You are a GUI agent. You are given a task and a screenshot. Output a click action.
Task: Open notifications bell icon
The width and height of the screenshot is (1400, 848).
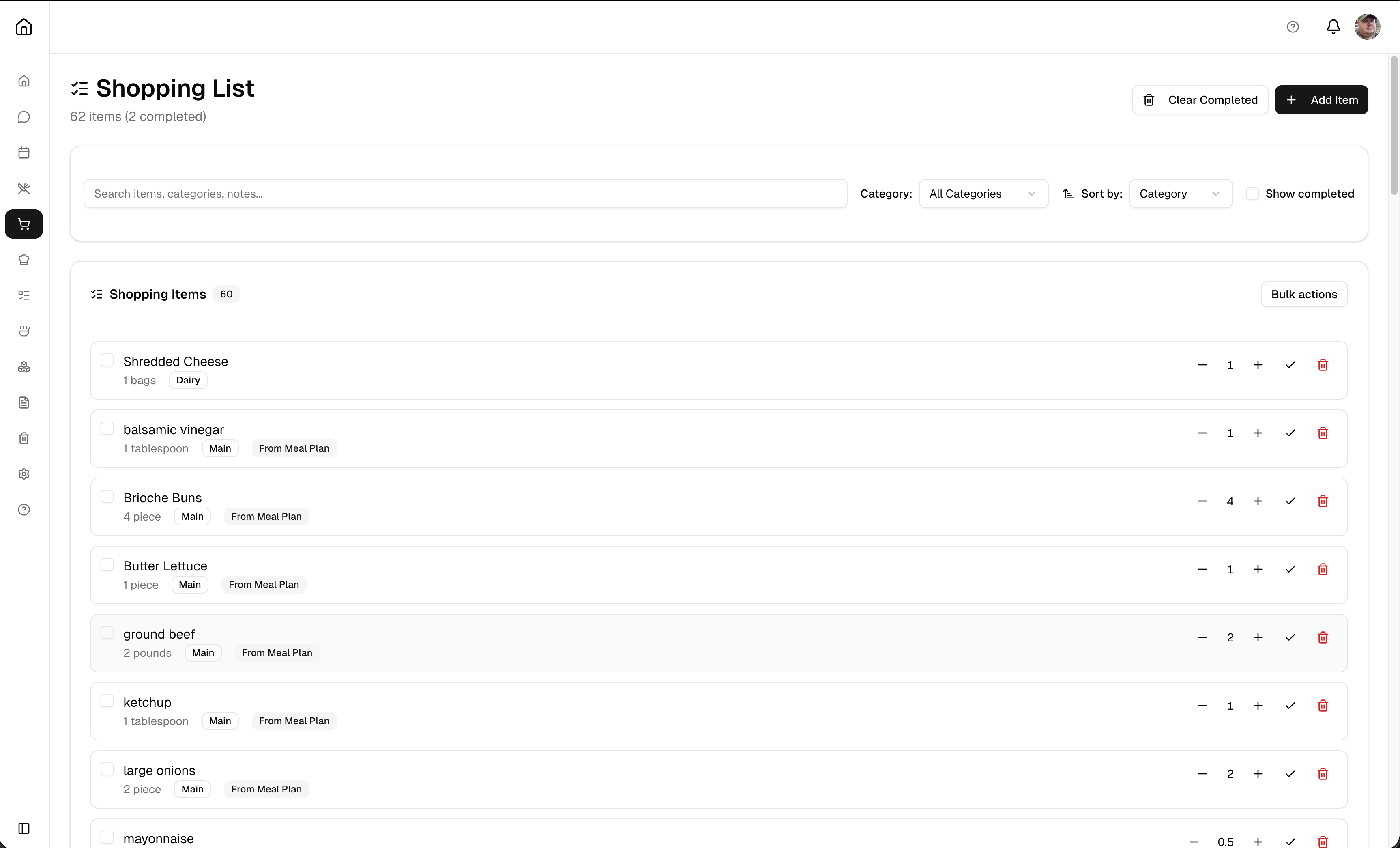coord(1333,27)
